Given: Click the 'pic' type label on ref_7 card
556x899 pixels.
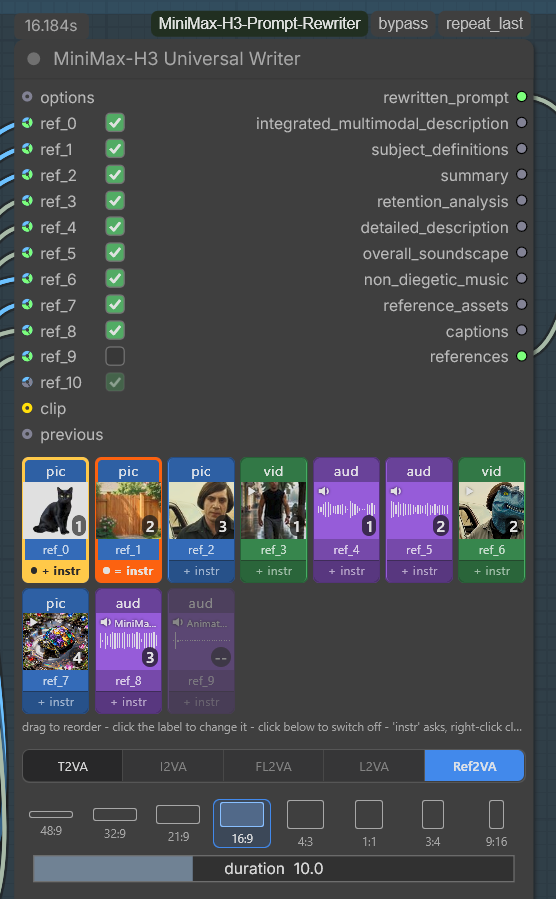Looking at the screenshot, I should pos(56,603).
